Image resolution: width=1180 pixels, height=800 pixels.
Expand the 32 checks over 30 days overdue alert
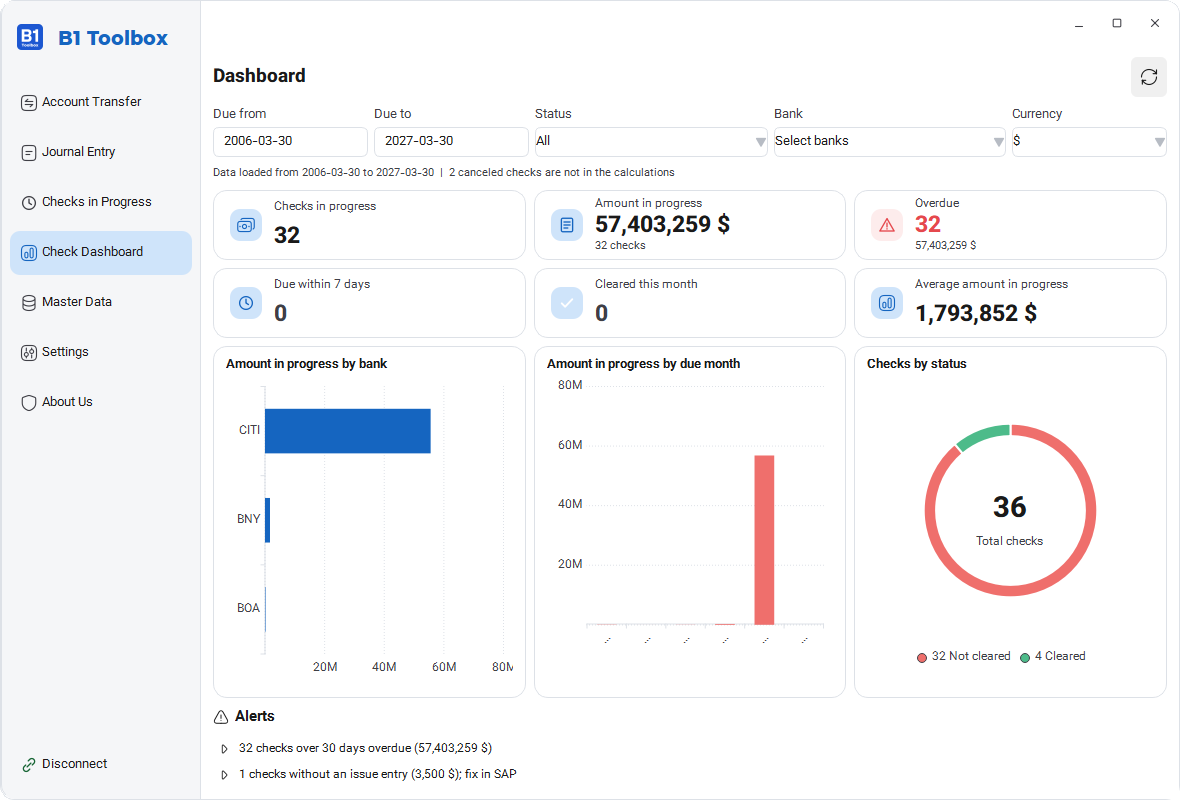pos(224,749)
